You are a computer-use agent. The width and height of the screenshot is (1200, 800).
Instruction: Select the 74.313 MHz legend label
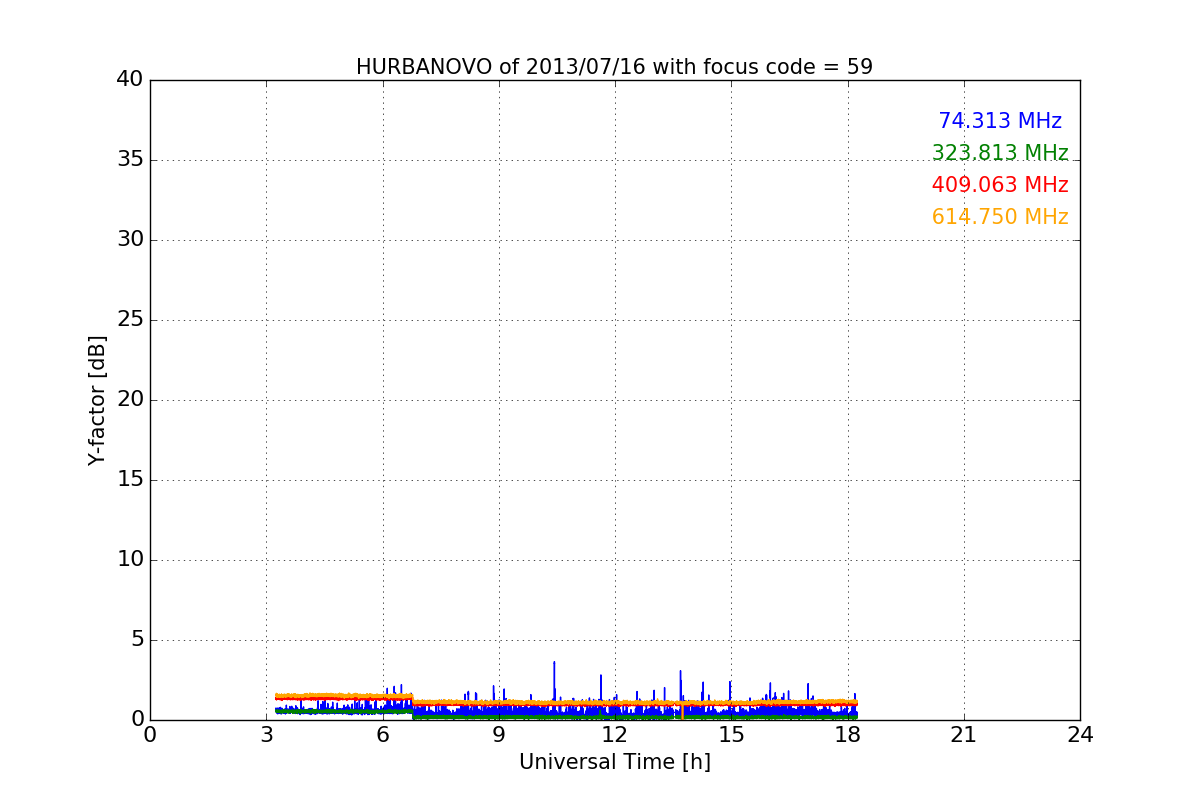coord(1000,121)
